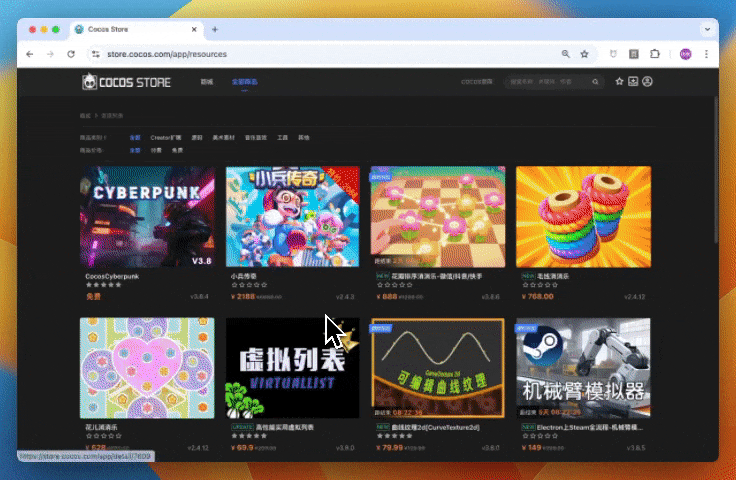Click the 小兵传奇 product title

pos(244,276)
